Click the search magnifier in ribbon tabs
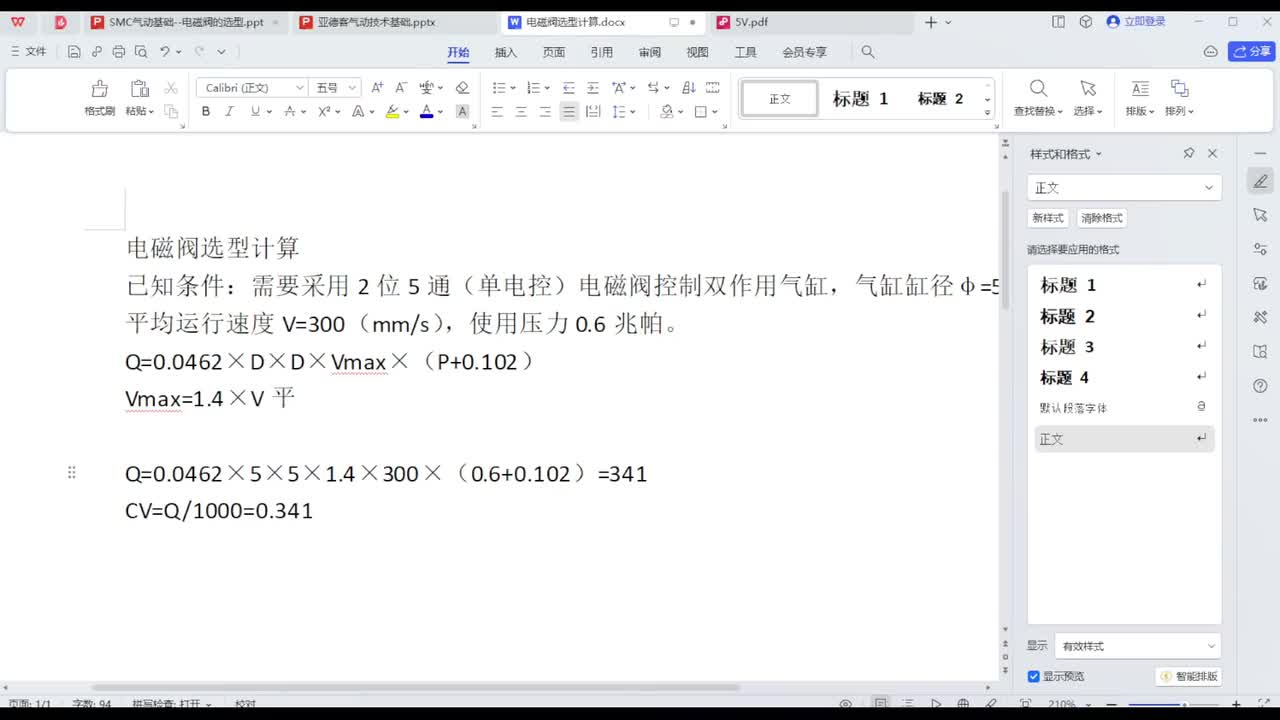 pyautogui.click(x=868, y=52)
